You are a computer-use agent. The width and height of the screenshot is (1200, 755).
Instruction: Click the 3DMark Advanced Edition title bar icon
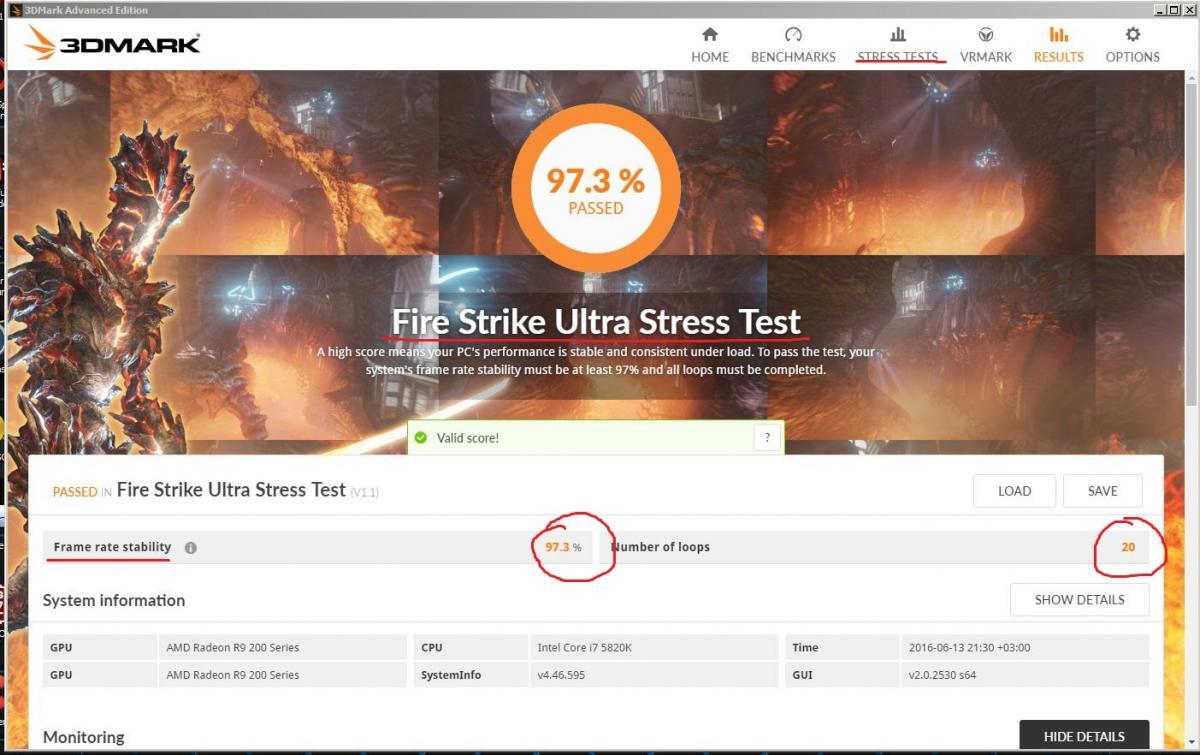pyautogui.click(x=15, y=10)
